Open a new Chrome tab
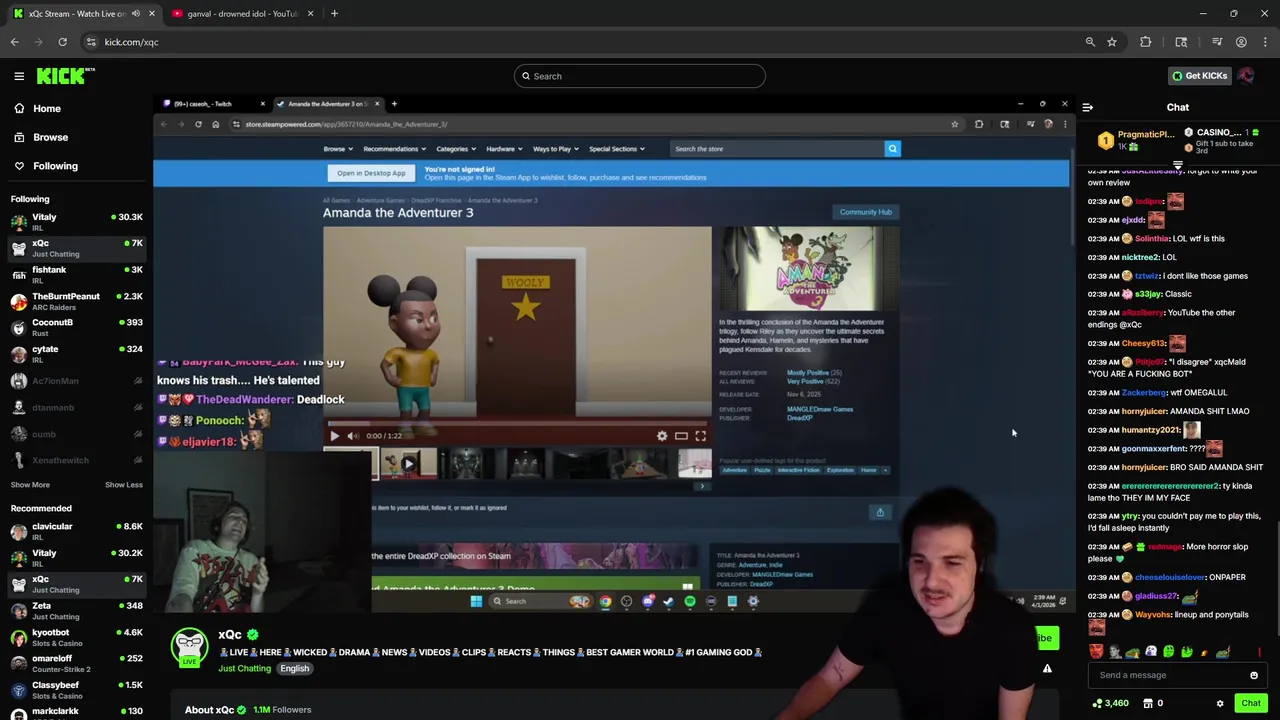 [x=334, y=14]
